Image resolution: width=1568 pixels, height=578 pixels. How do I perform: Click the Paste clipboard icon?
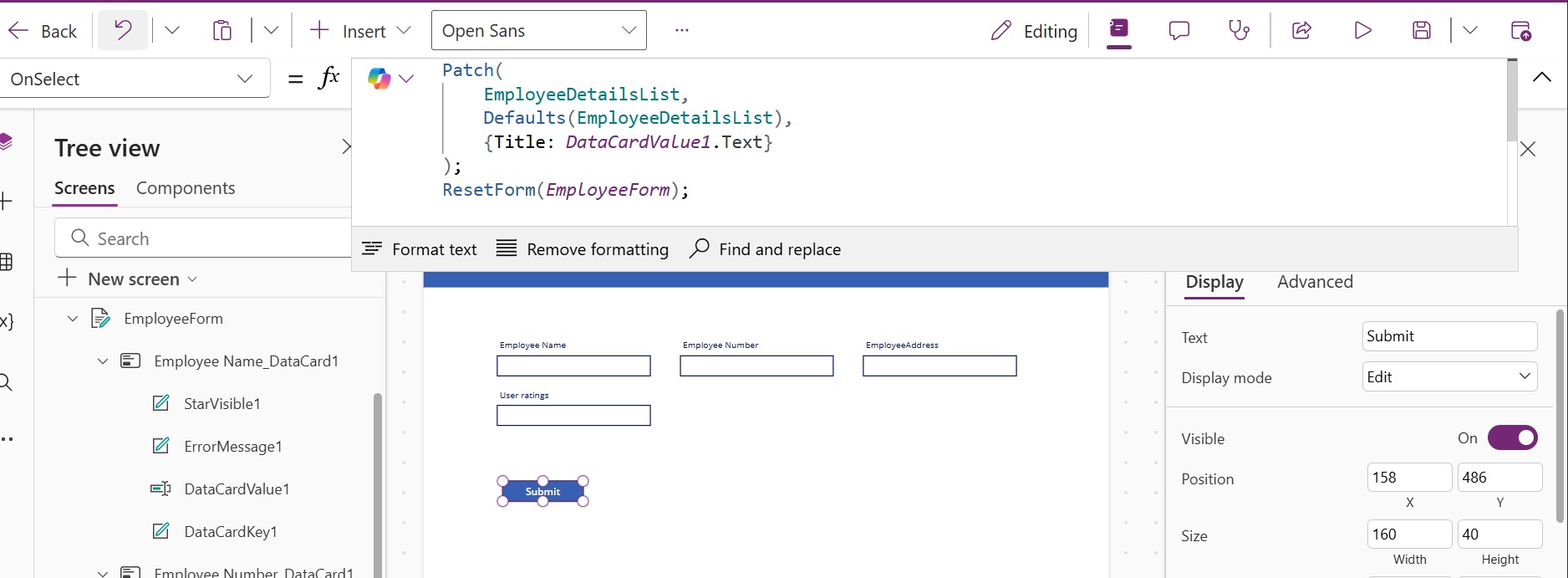coord(221,31)
